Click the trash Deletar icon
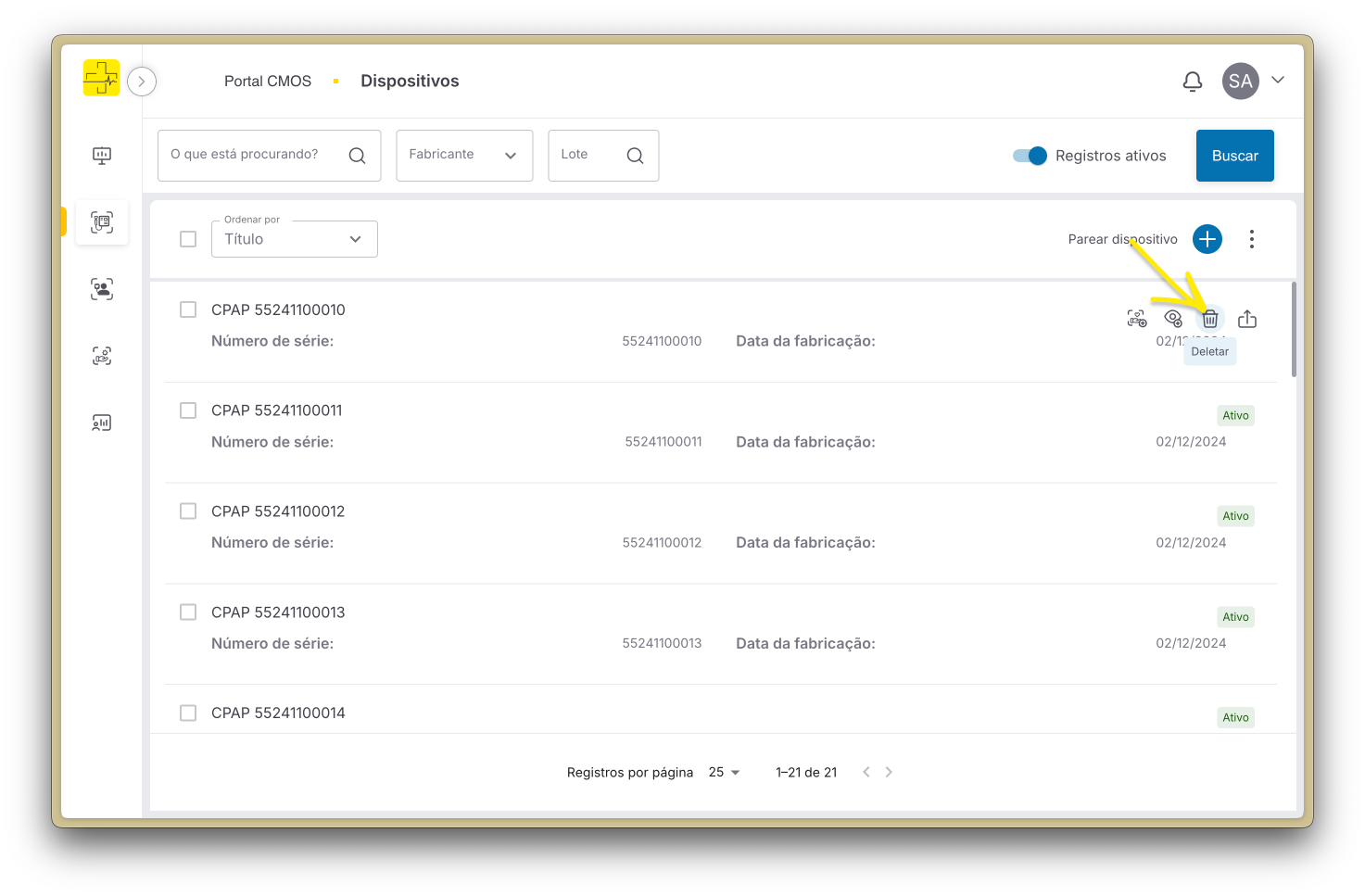 point(1209,319)
